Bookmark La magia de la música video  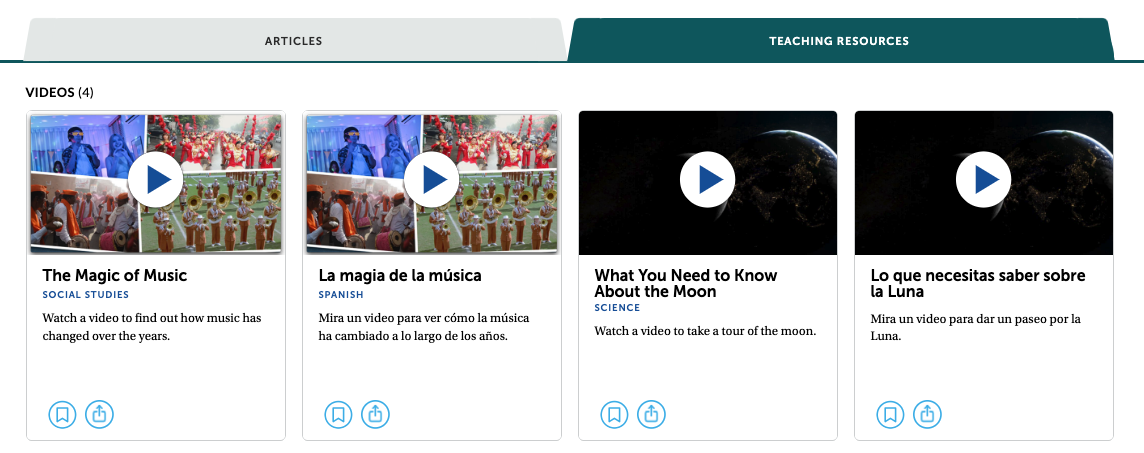338,414
